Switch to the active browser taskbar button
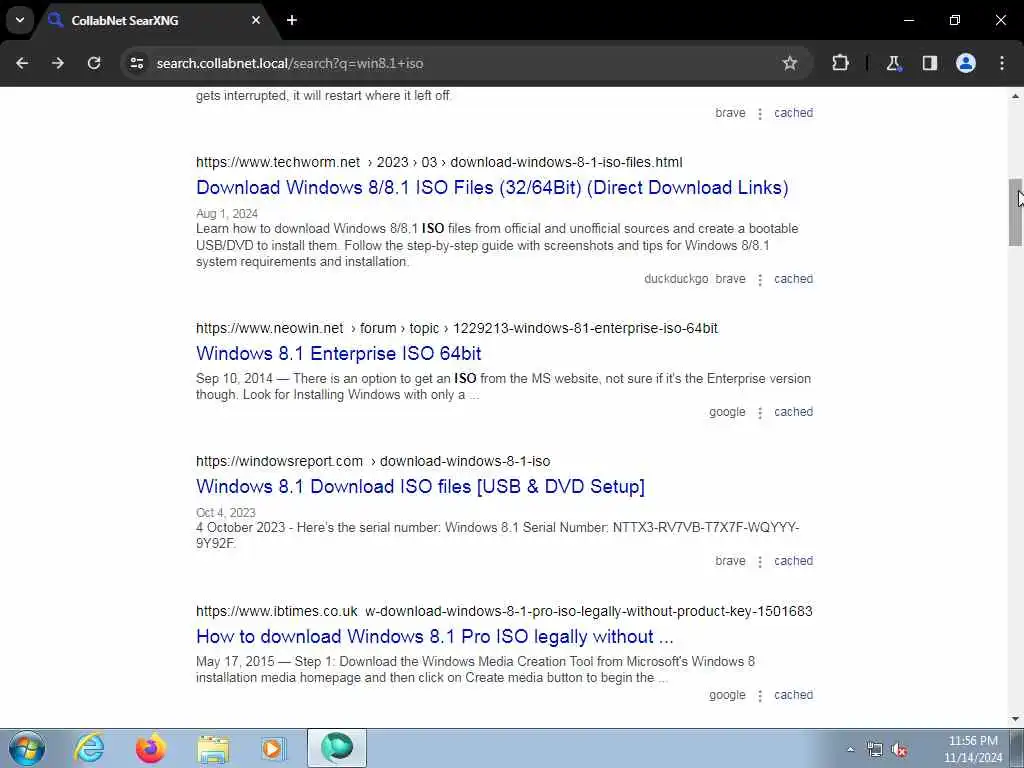Viewport: 1024px width, 768px height. (x=337, y=748)
